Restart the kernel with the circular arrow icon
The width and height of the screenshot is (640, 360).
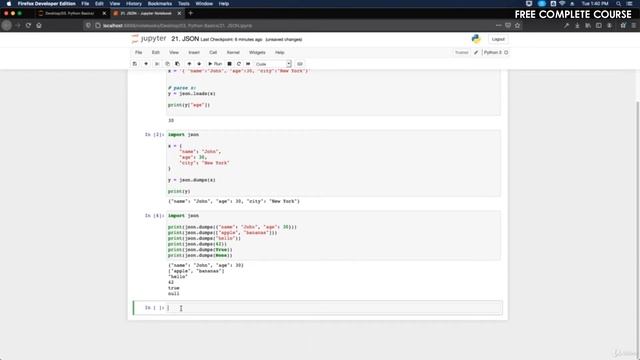[x=239, y=64]
